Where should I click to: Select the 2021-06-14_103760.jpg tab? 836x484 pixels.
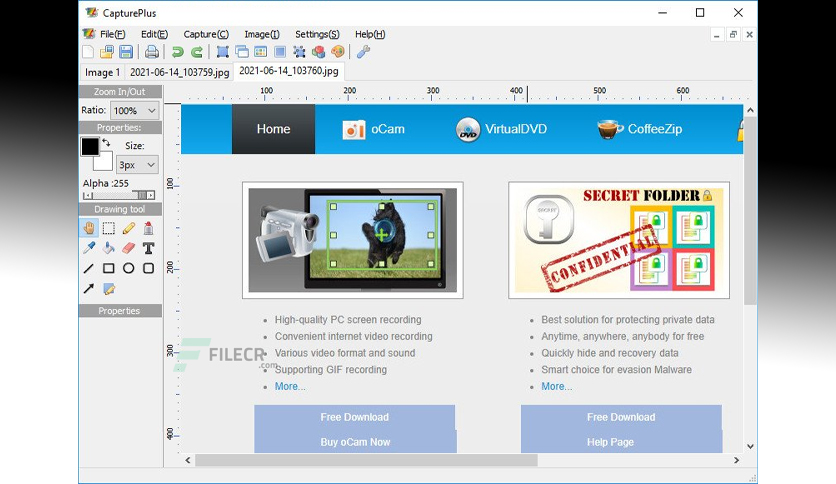[x=288, y=71]
